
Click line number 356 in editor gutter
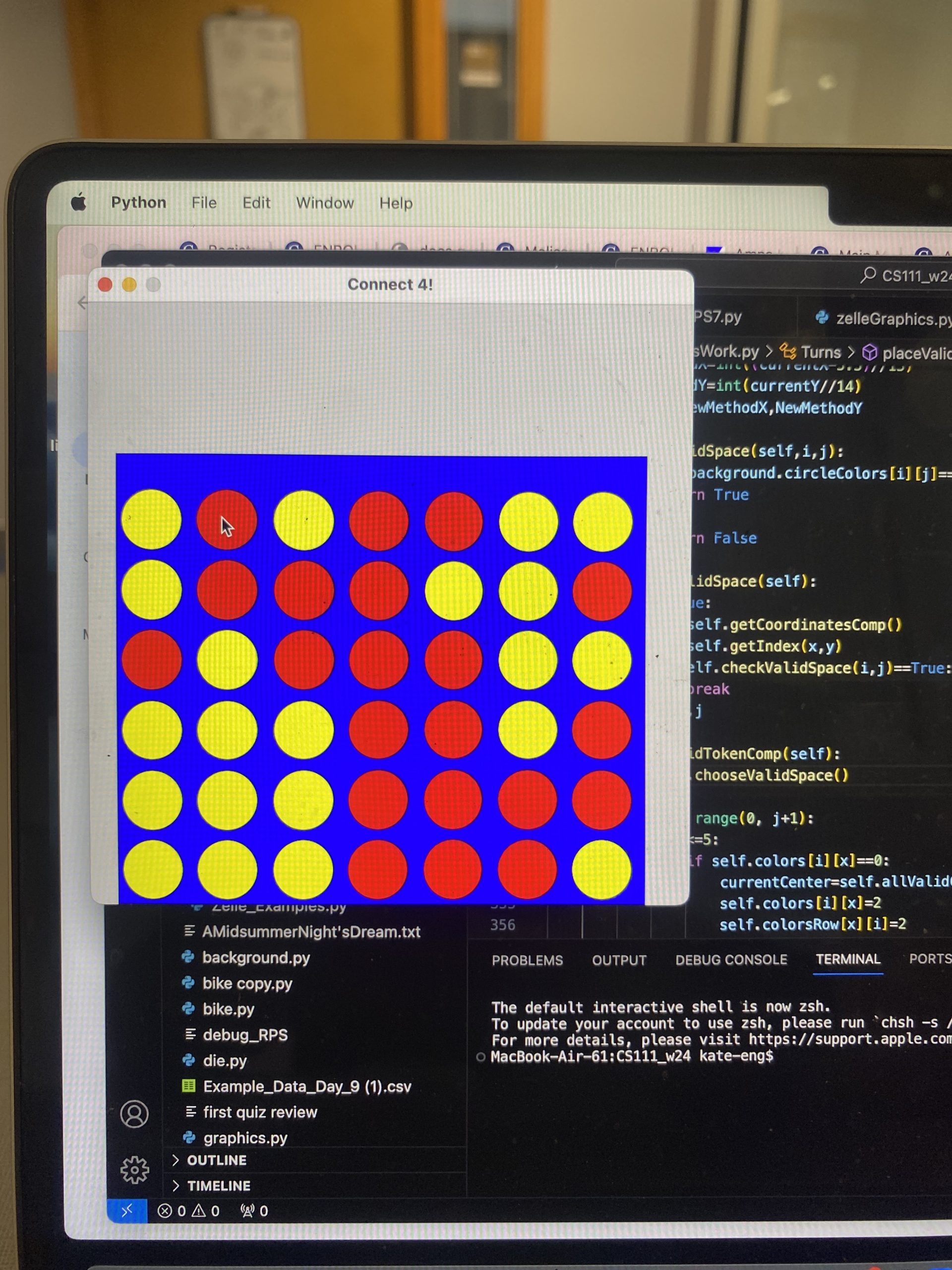(503, 925)
